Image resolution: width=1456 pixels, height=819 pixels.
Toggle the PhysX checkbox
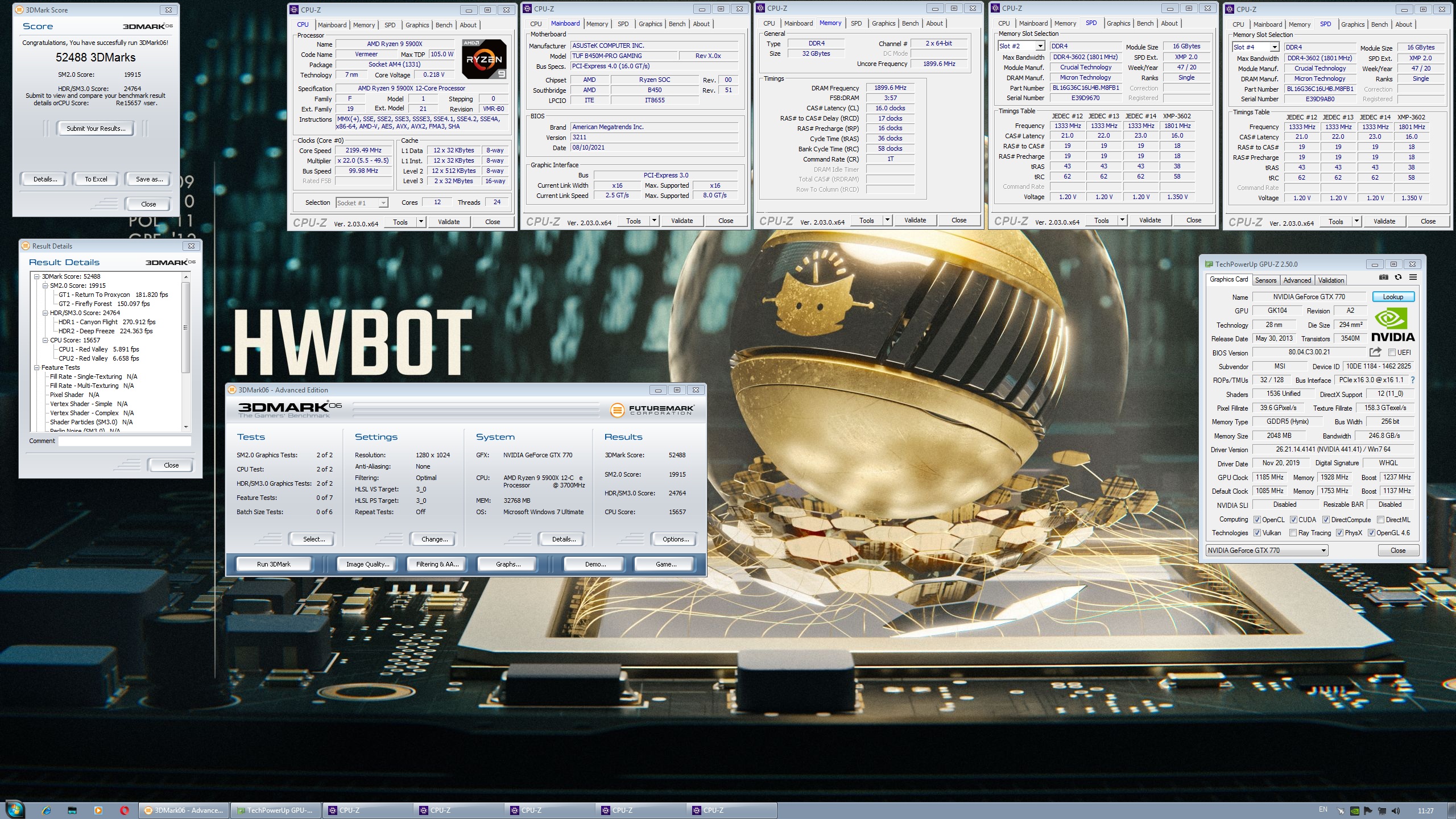click(x=1339, y=533)
